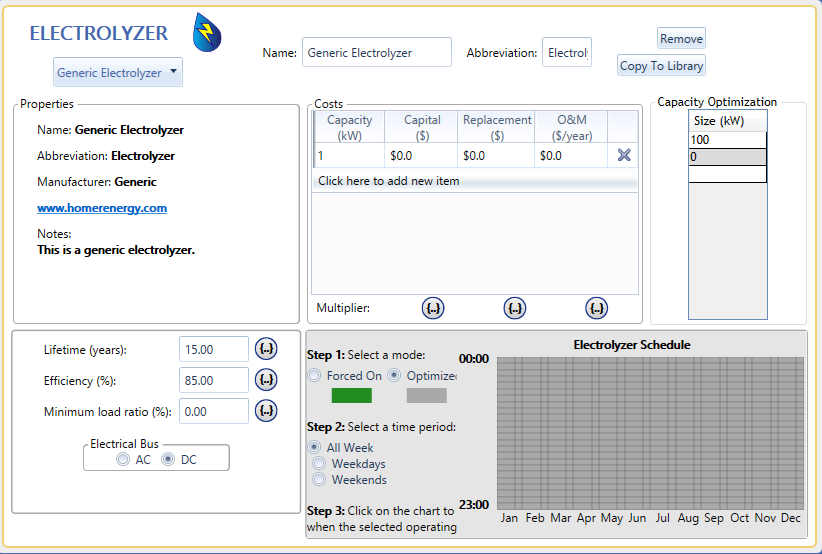Click Capital cost cell $0.0
This screenshot has height=554, width=822.
coord(421,156)
